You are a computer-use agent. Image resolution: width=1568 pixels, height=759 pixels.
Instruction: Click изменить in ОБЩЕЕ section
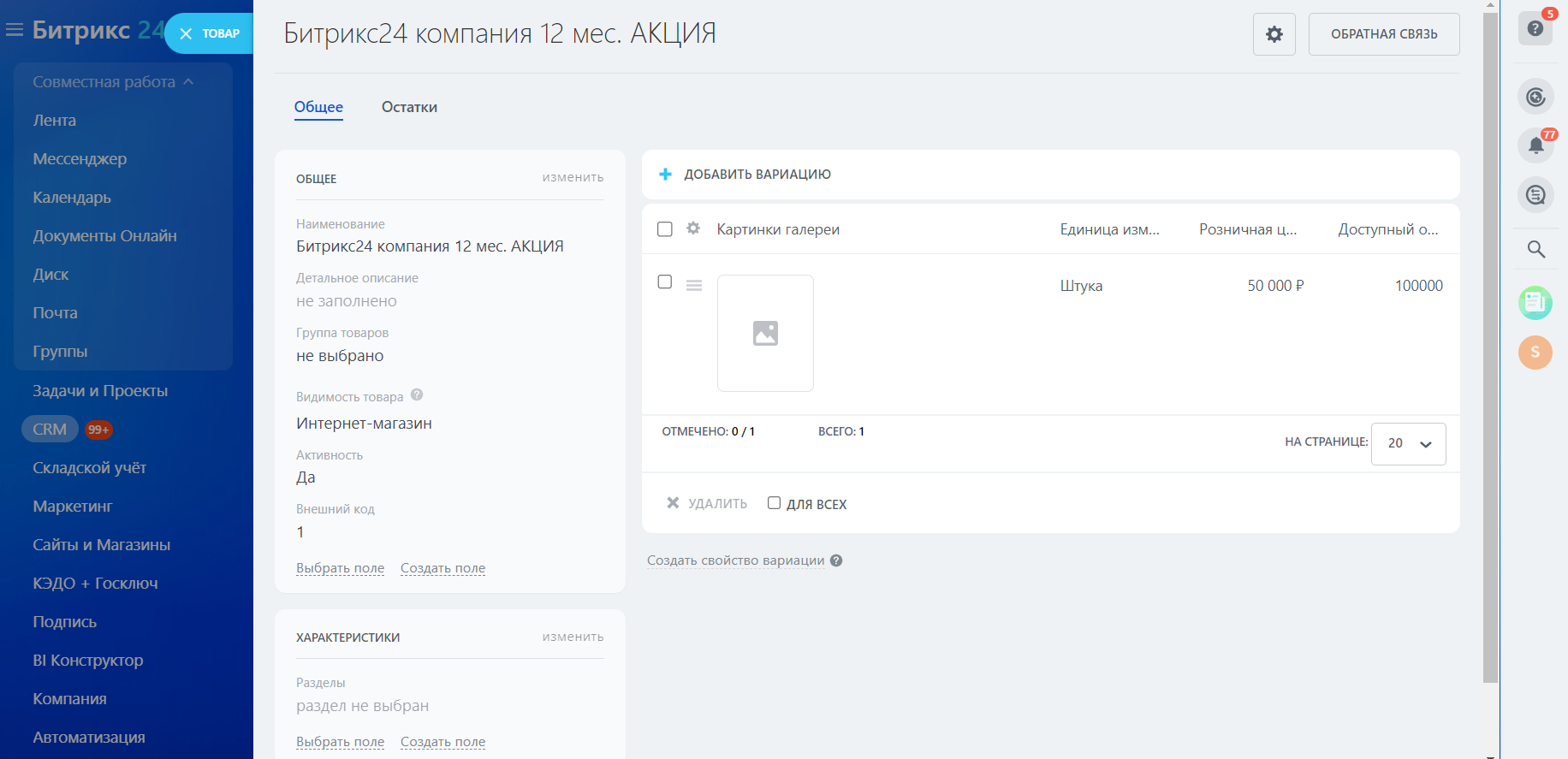tap(573, 177)
